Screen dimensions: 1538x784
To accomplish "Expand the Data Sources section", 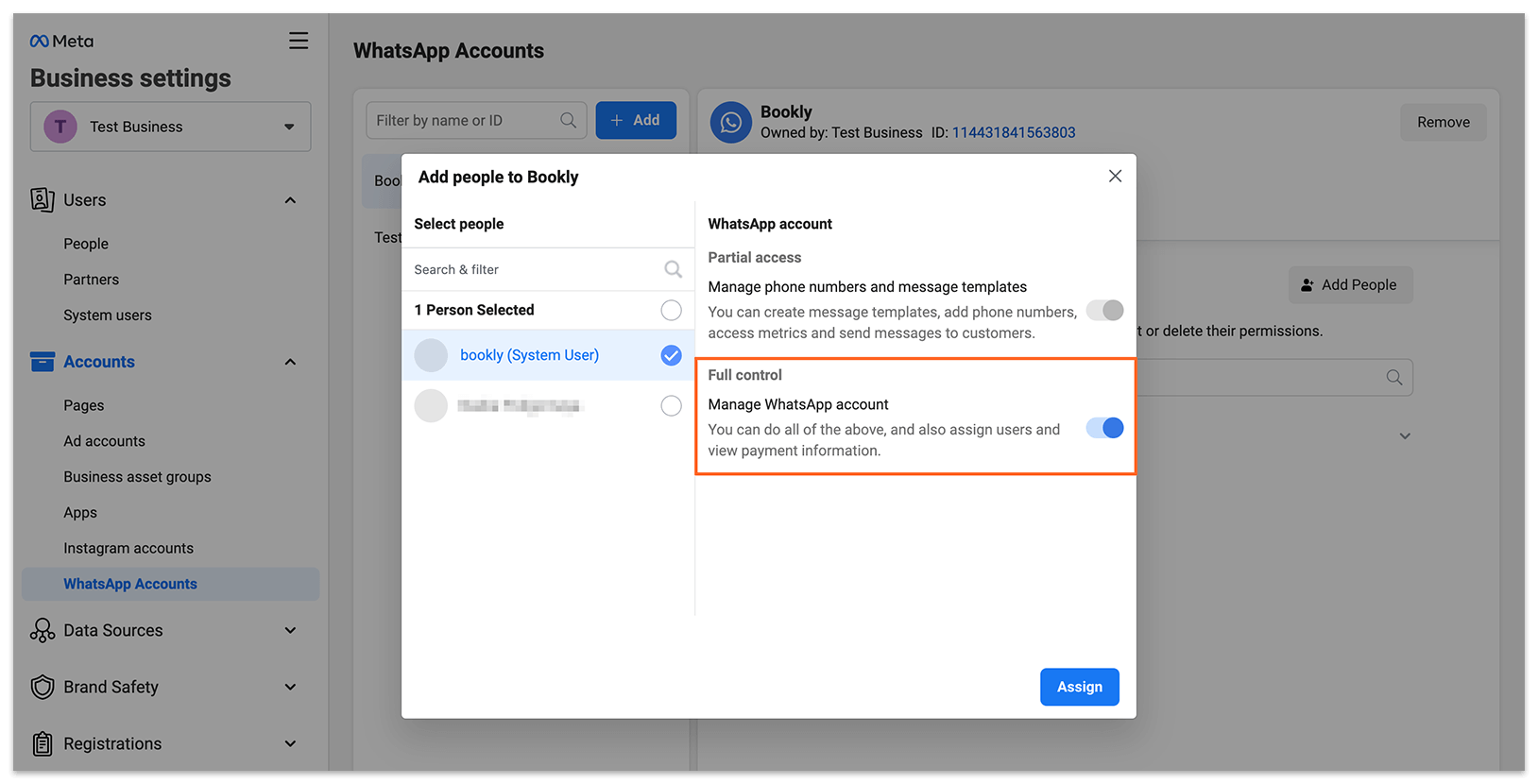I will (290, 630).
